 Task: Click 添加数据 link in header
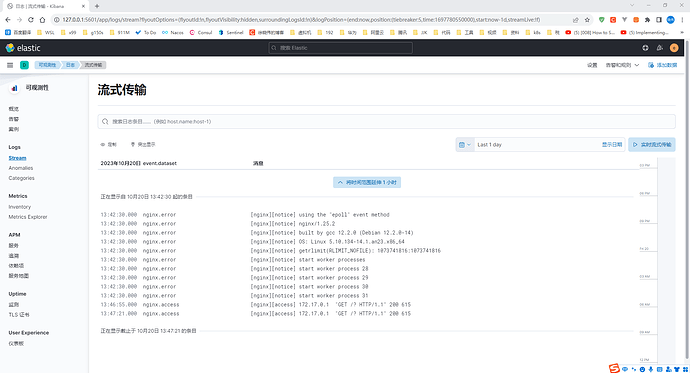[662, 65]
